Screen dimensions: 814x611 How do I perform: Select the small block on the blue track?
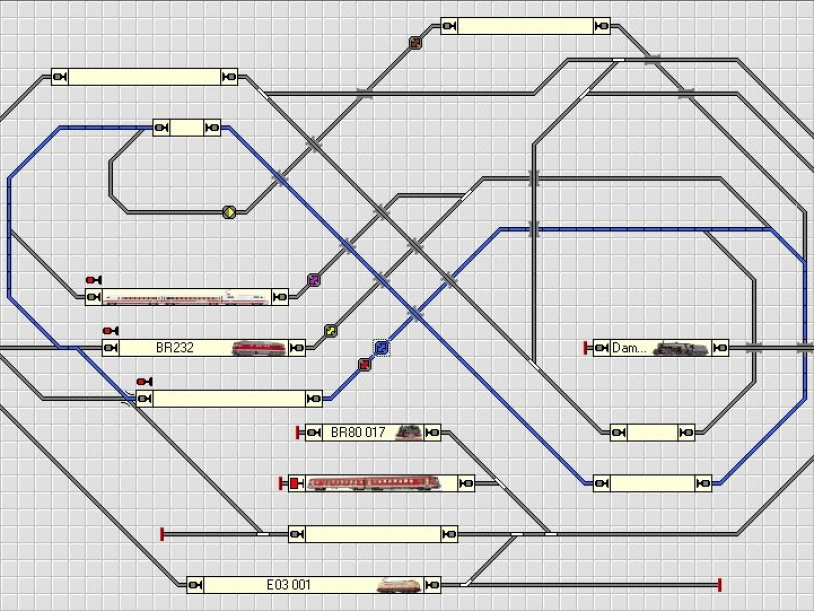(186, 128)
